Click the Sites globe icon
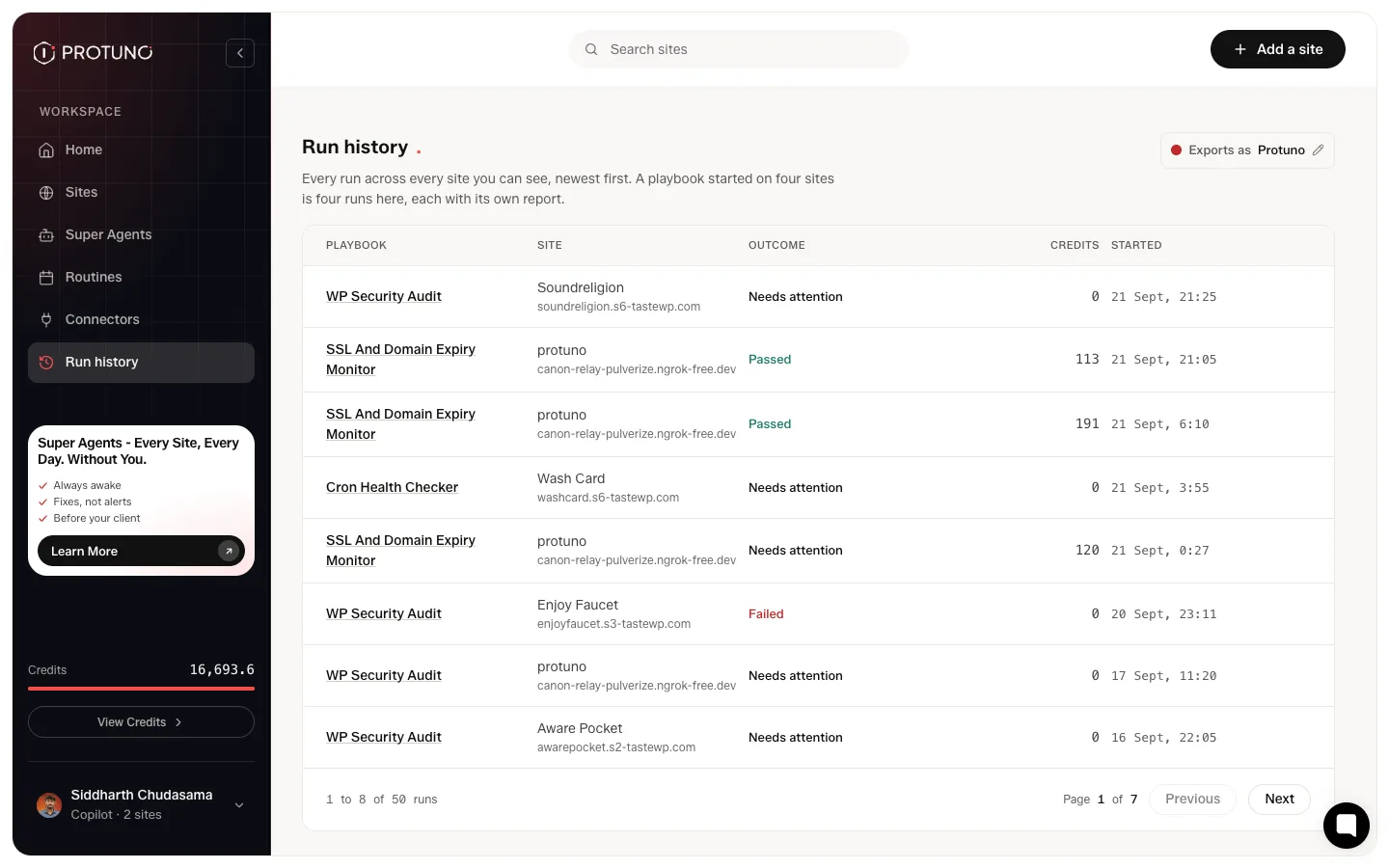This screenshot has width=1389, height=868. 46,193
